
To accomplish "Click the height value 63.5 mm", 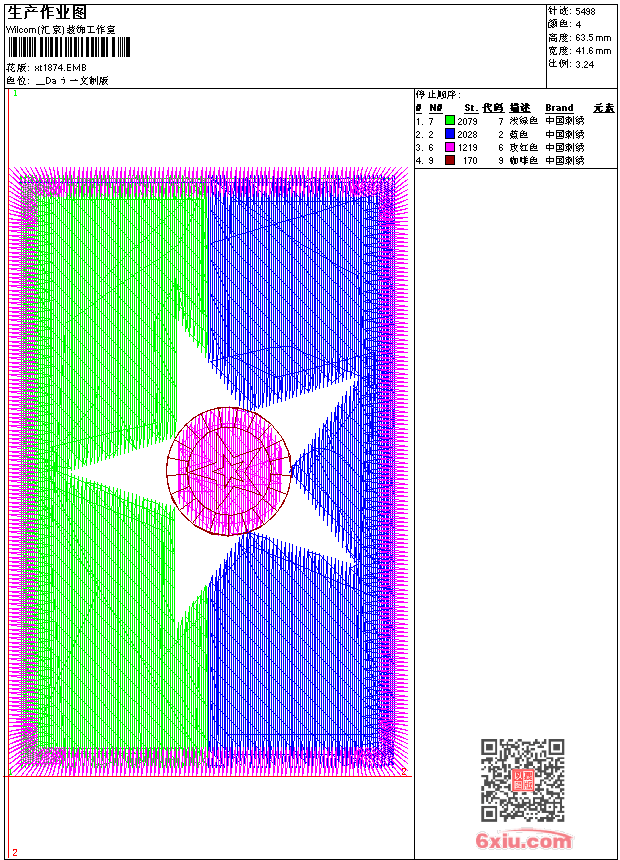I will coord(593,38).
